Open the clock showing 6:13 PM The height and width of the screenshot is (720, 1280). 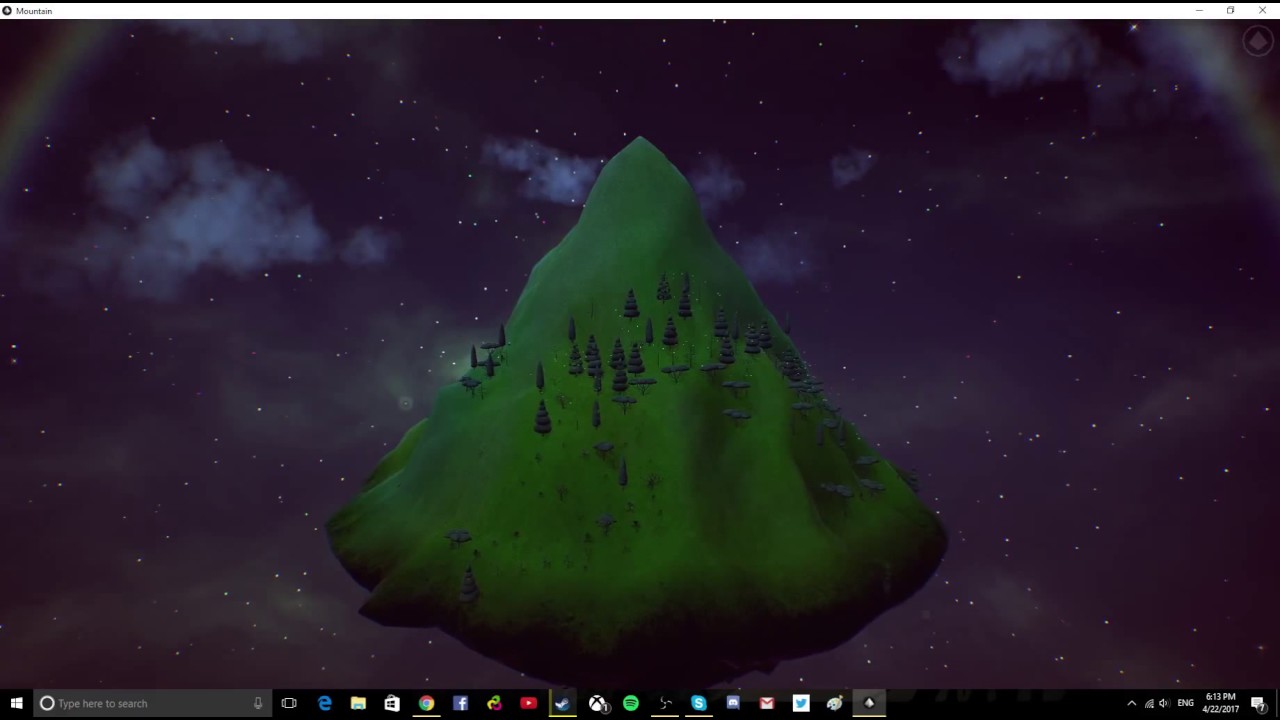click(x=1221, y=703)
